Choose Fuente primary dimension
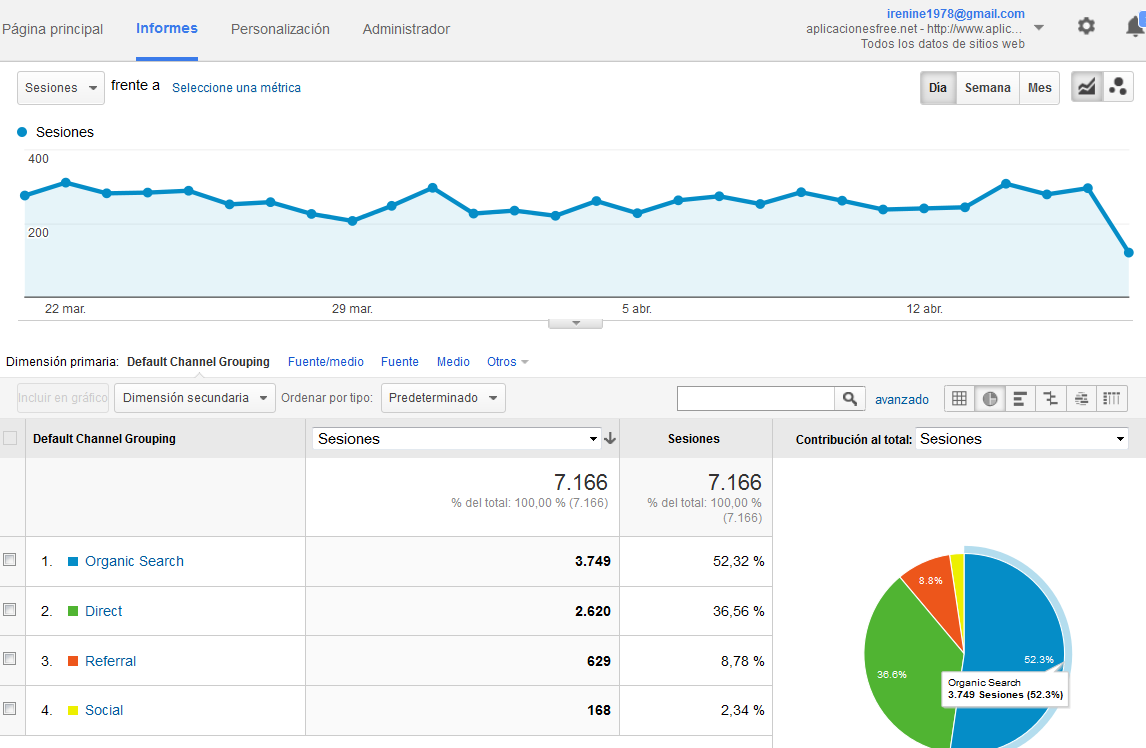The image size is (1146, 748). point(400,362)
